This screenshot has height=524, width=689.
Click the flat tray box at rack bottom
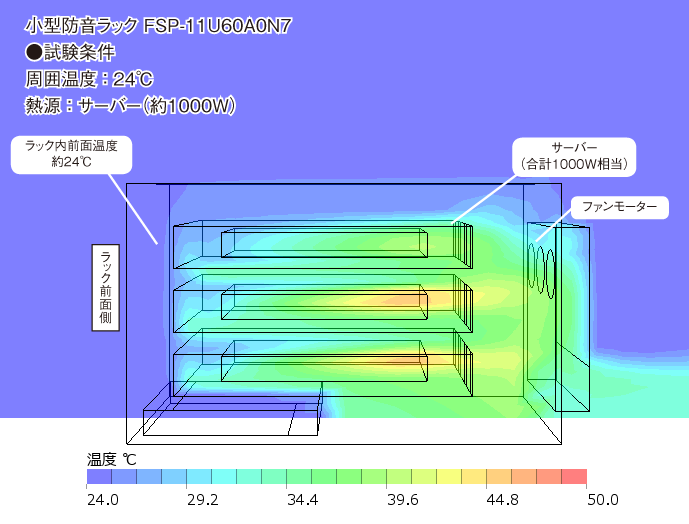coord(230,420)
